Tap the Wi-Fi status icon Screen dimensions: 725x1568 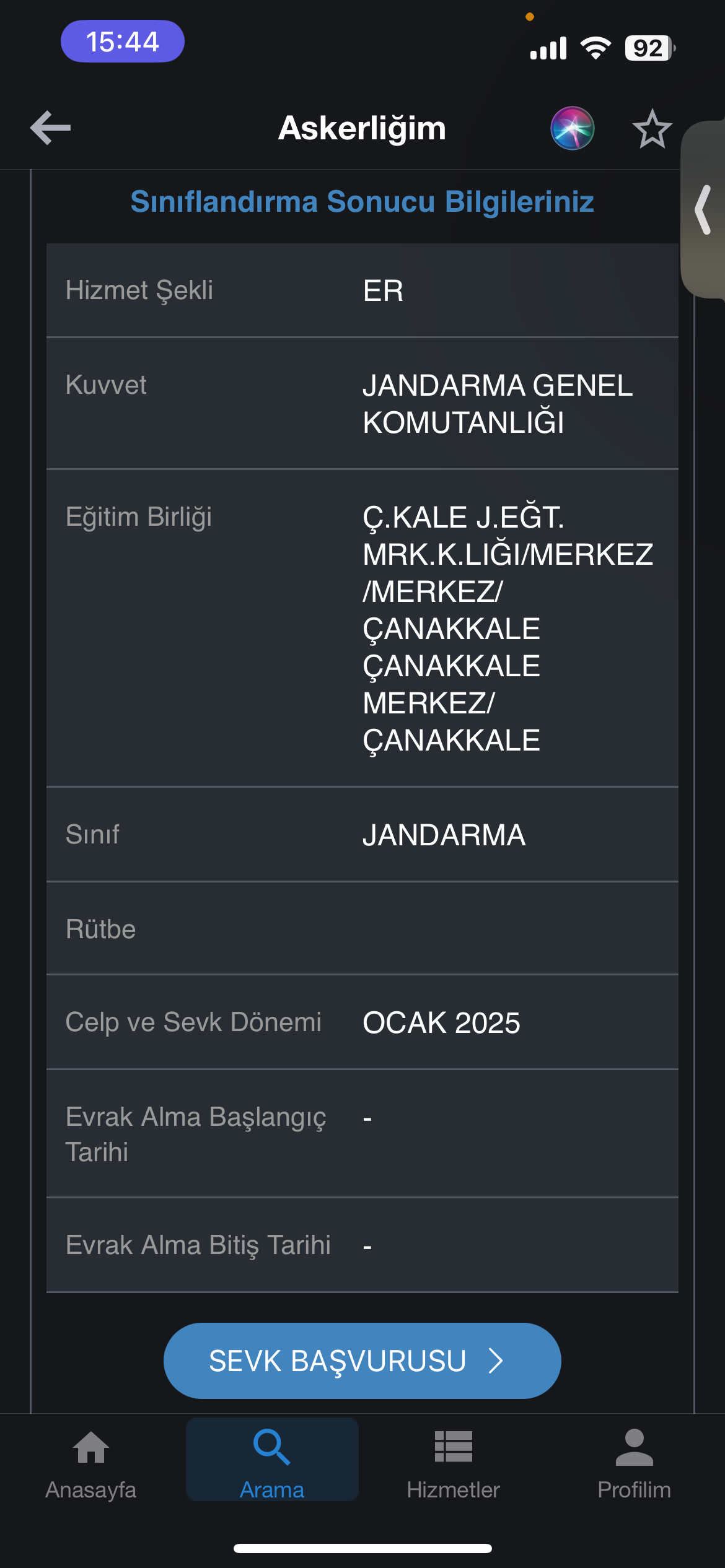coord(595,48)
